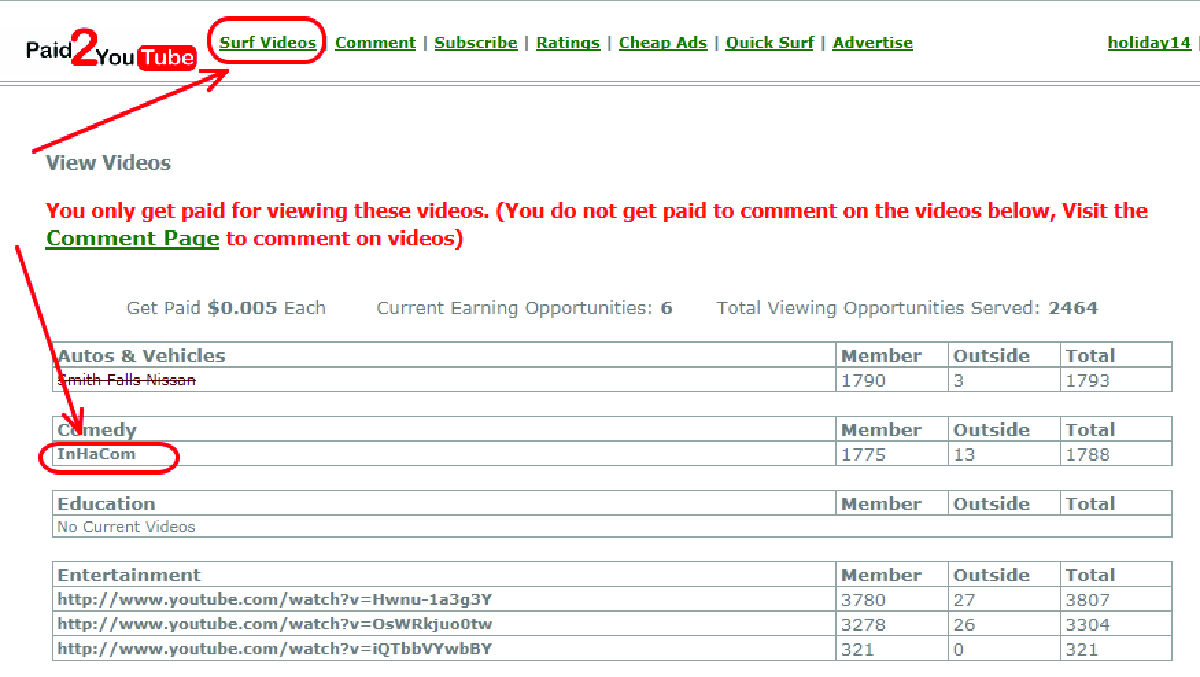
Task: View the Ratings page
Action: (568, 42)
